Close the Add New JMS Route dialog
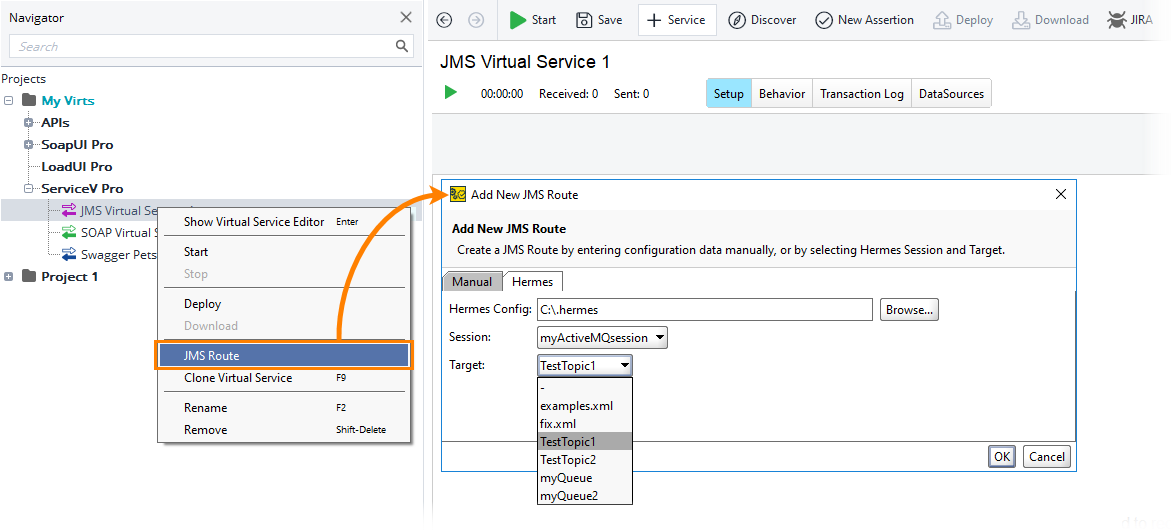Screen dimensions: 1172x531 (1060, 194)
